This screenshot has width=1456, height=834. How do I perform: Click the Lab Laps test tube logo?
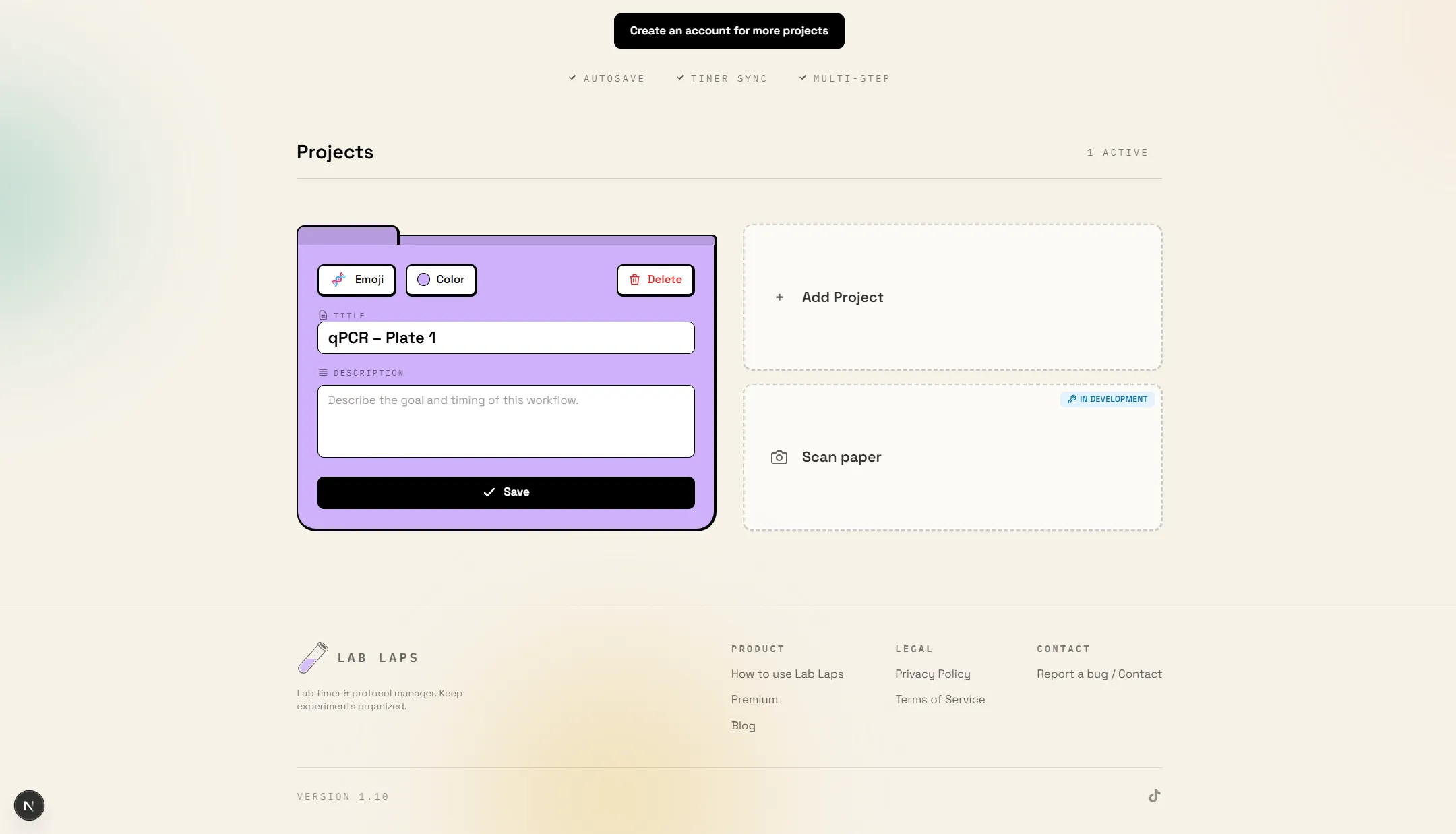313,657
